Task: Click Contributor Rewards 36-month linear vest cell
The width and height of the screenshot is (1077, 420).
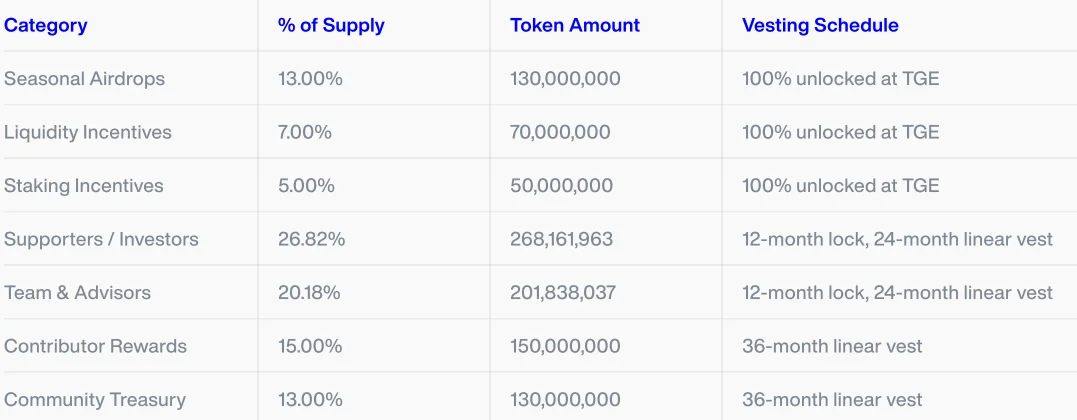Action: click(x=832, y=346)
